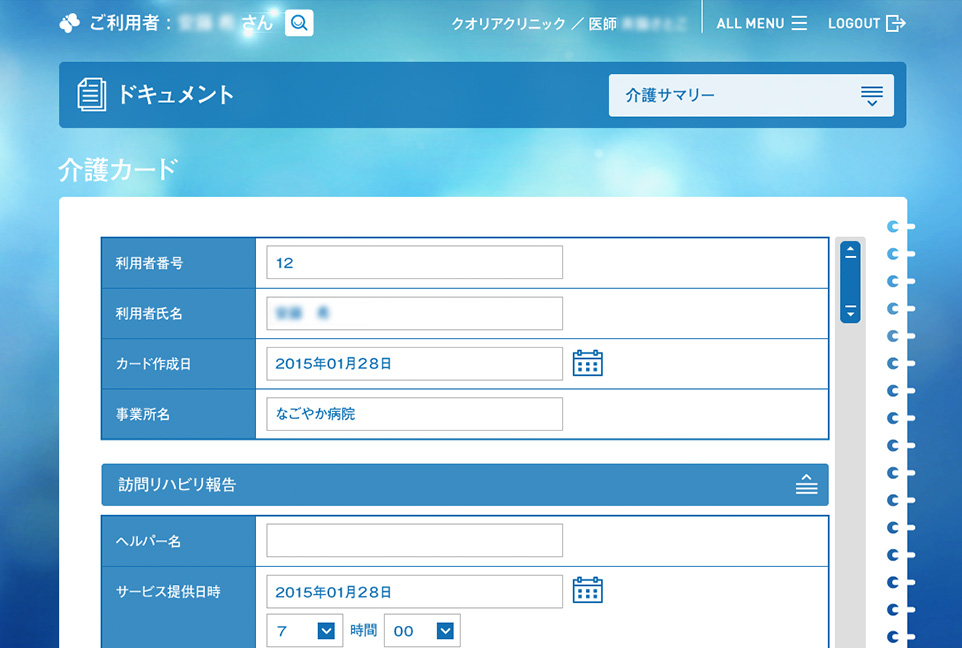
Task: Click the document icon beside ドキュメント
Action: point(92,95)
